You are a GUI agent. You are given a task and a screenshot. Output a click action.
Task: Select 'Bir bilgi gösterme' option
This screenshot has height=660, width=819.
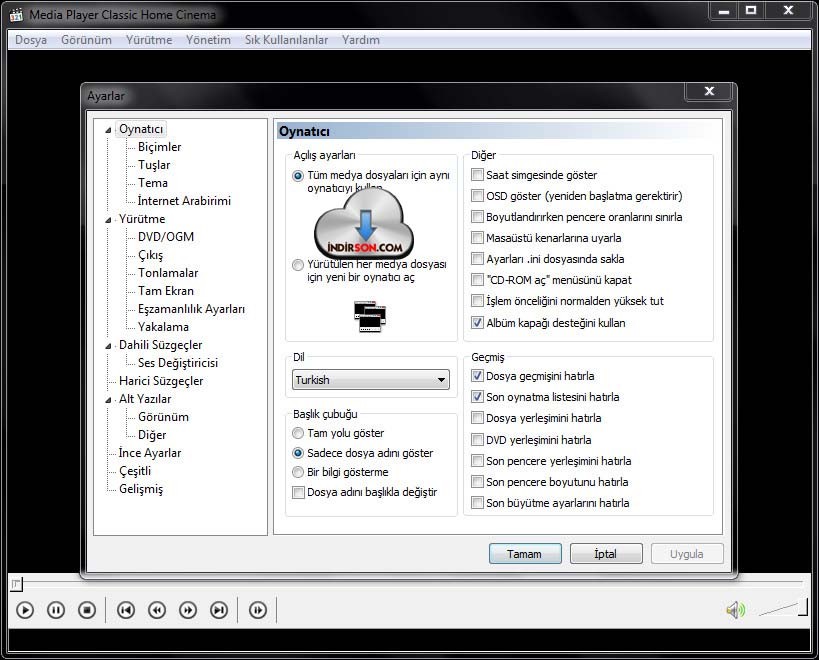click(298, 472)
